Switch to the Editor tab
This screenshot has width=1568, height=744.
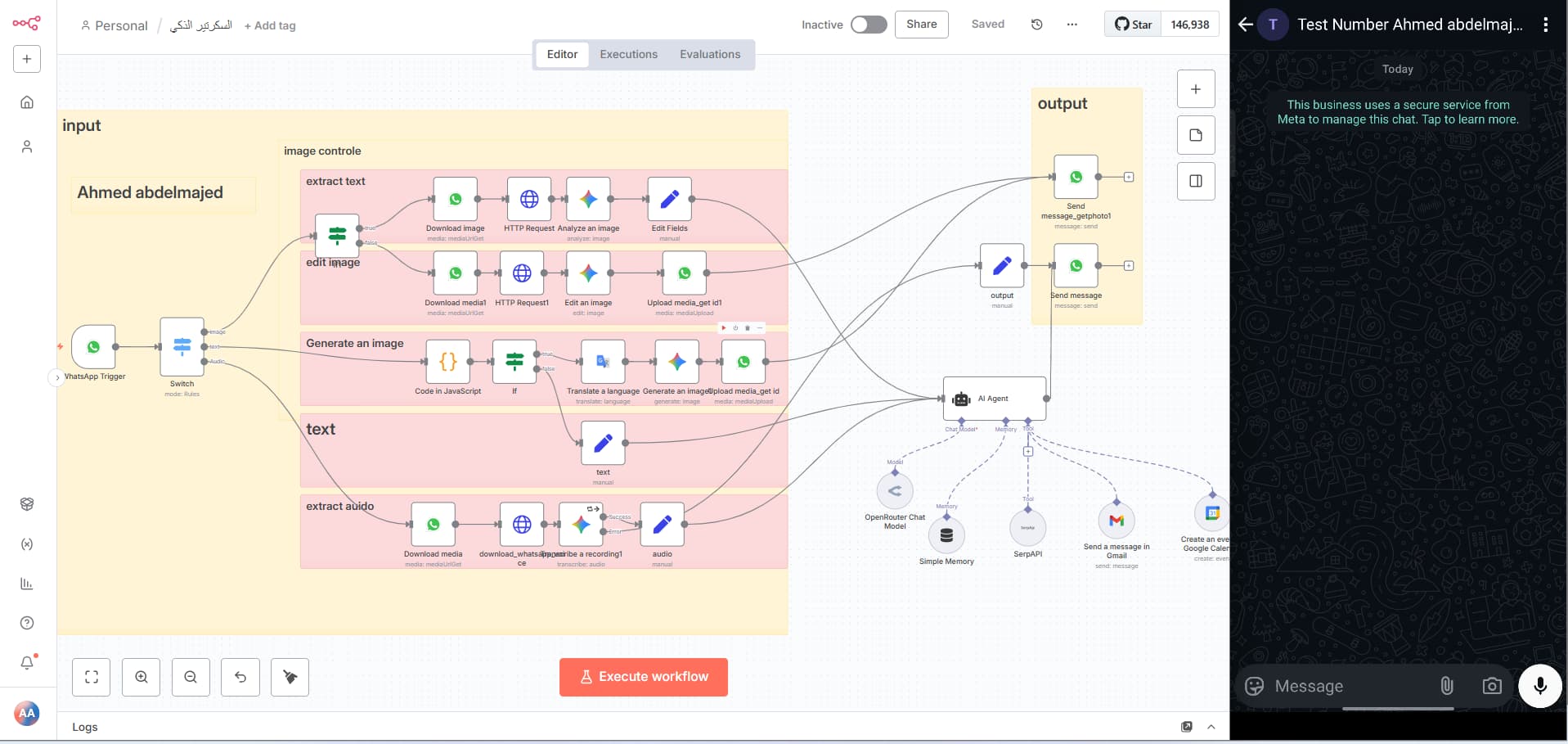pyautogui.click(x=562, y=54)
